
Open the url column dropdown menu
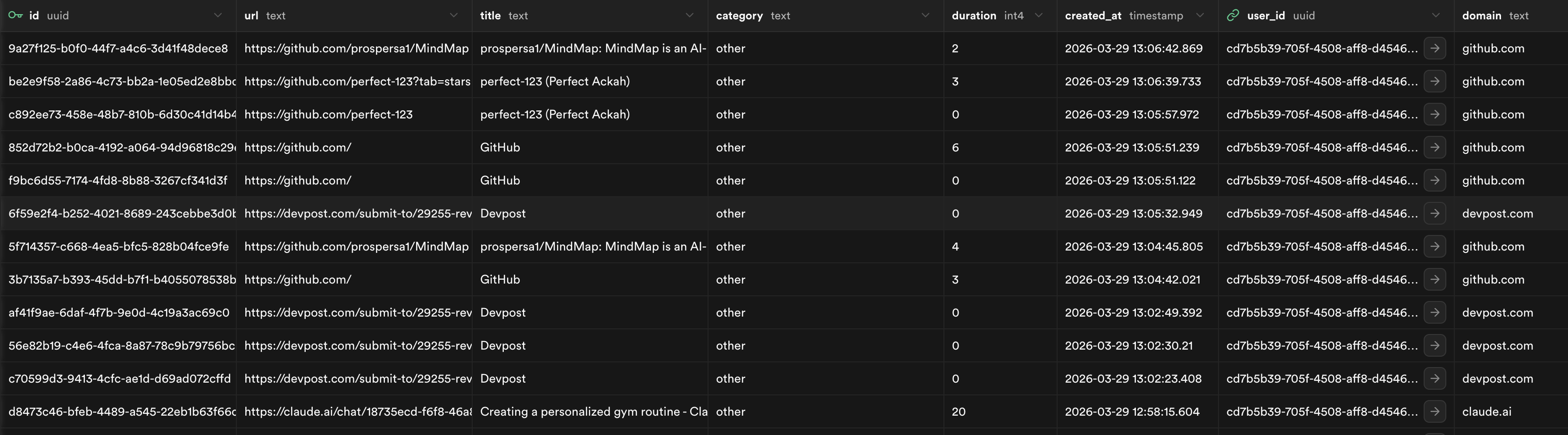[453, 15]
